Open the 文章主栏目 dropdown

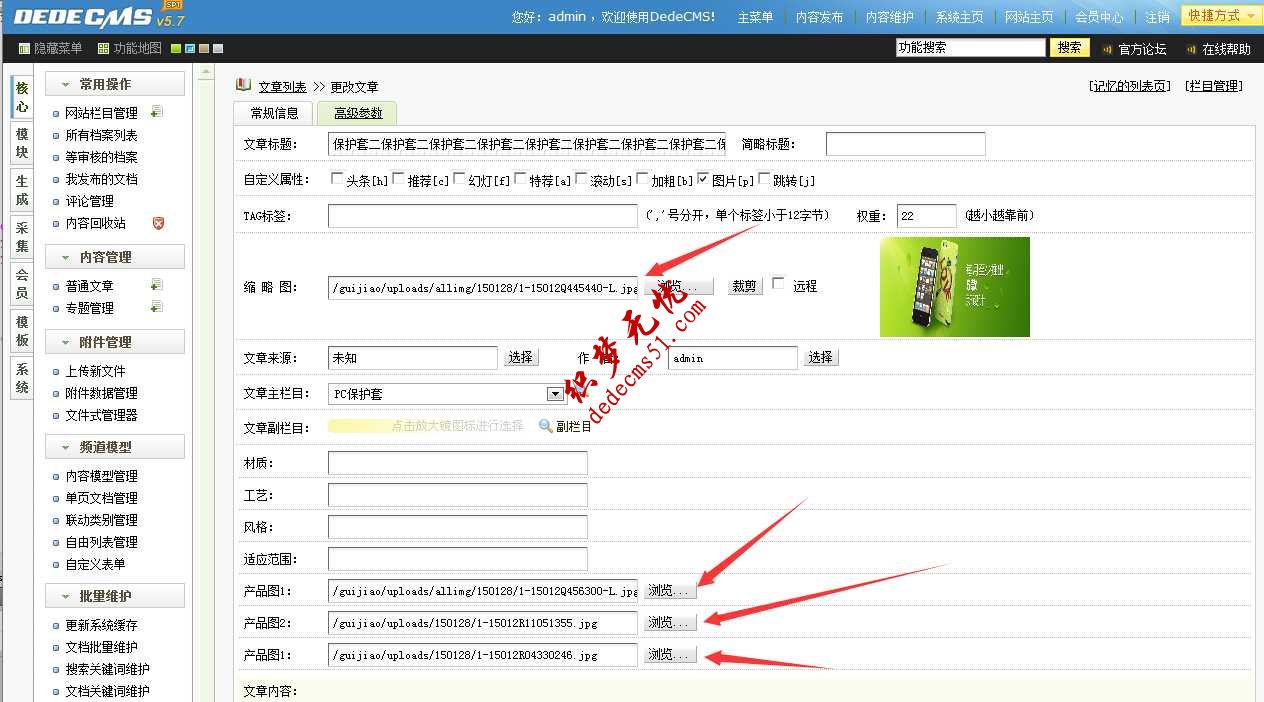[554, 393]
